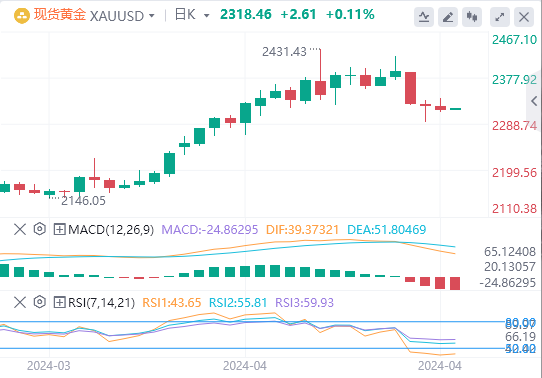The height and width of the screenshot is (378, 542).
Task: Click the 2431.43 high price label
Action: pyautogui.click(x=284, y=52)
